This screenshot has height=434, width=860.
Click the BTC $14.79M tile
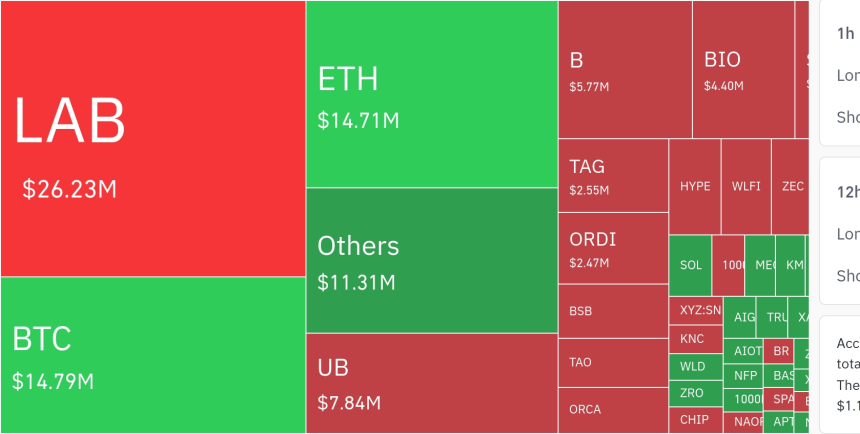tap(153, 355)
